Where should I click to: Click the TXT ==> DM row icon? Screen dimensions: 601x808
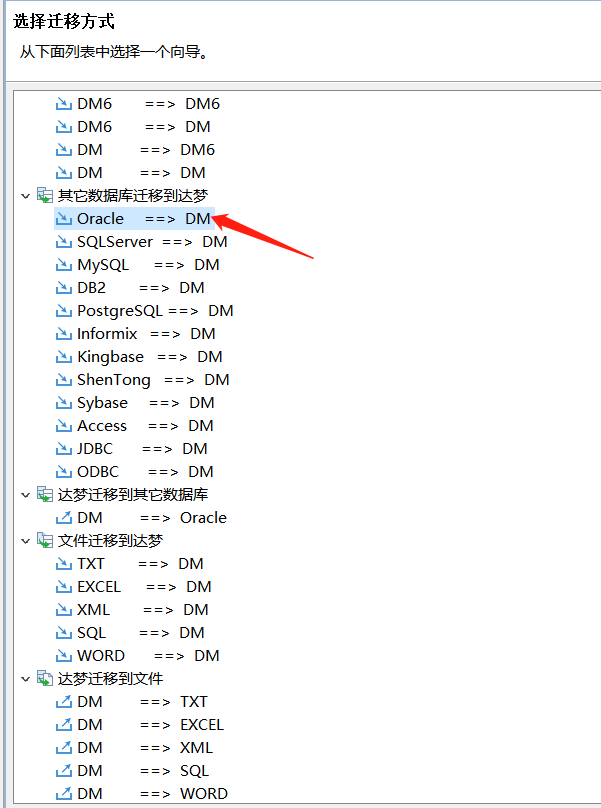63,564
